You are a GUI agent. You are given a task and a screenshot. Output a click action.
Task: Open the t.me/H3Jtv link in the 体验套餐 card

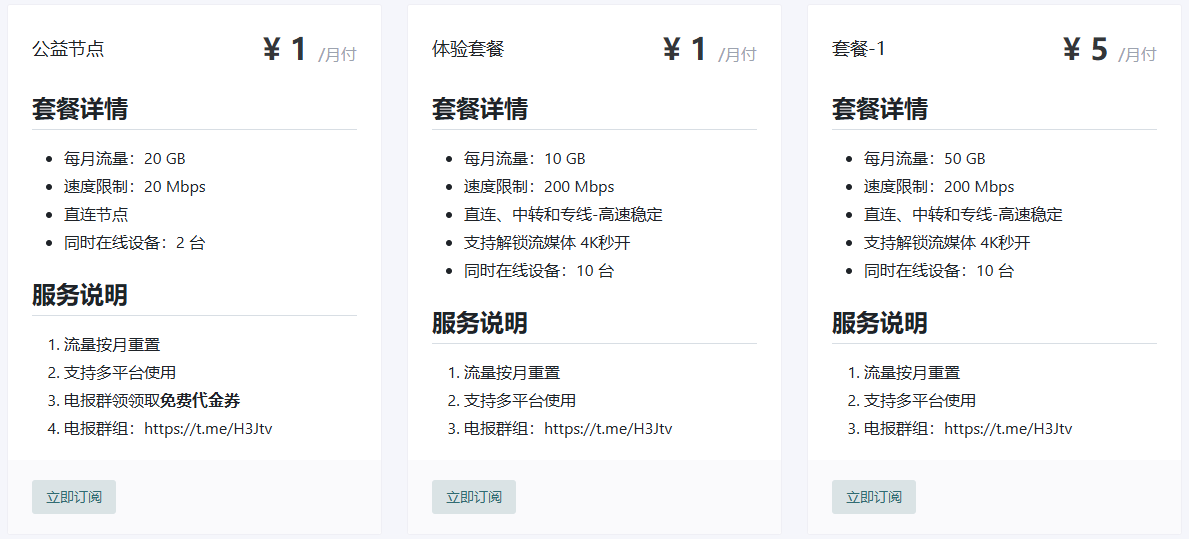pyautogui.click(x=608, y=428)
